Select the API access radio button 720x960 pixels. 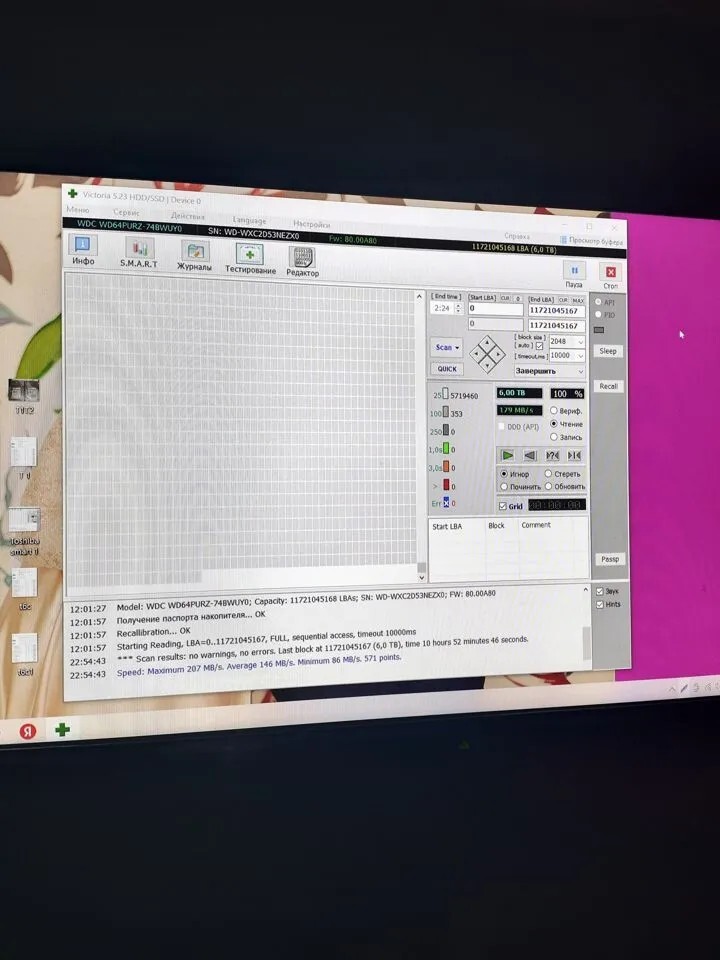598,302
